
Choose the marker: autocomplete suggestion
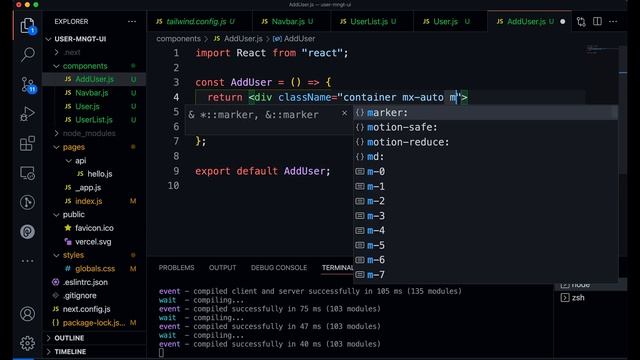pos(485,113)
